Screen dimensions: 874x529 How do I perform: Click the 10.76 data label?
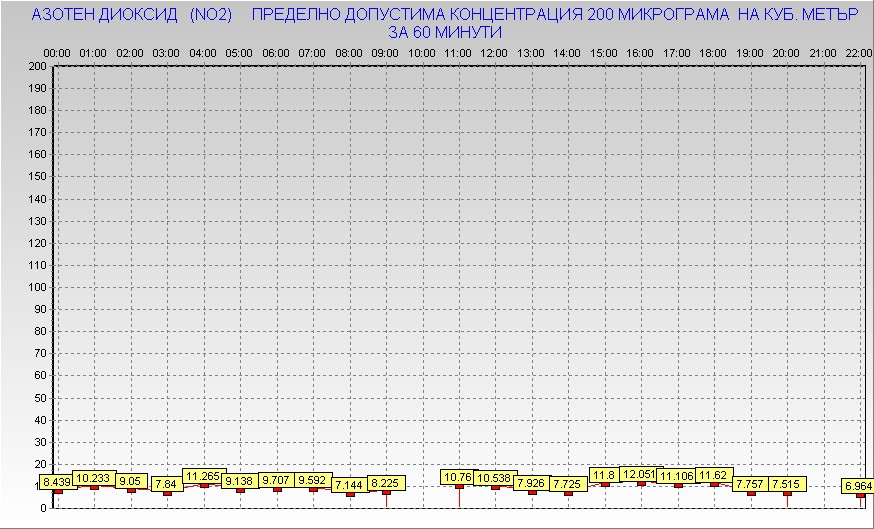click(459, 477)
